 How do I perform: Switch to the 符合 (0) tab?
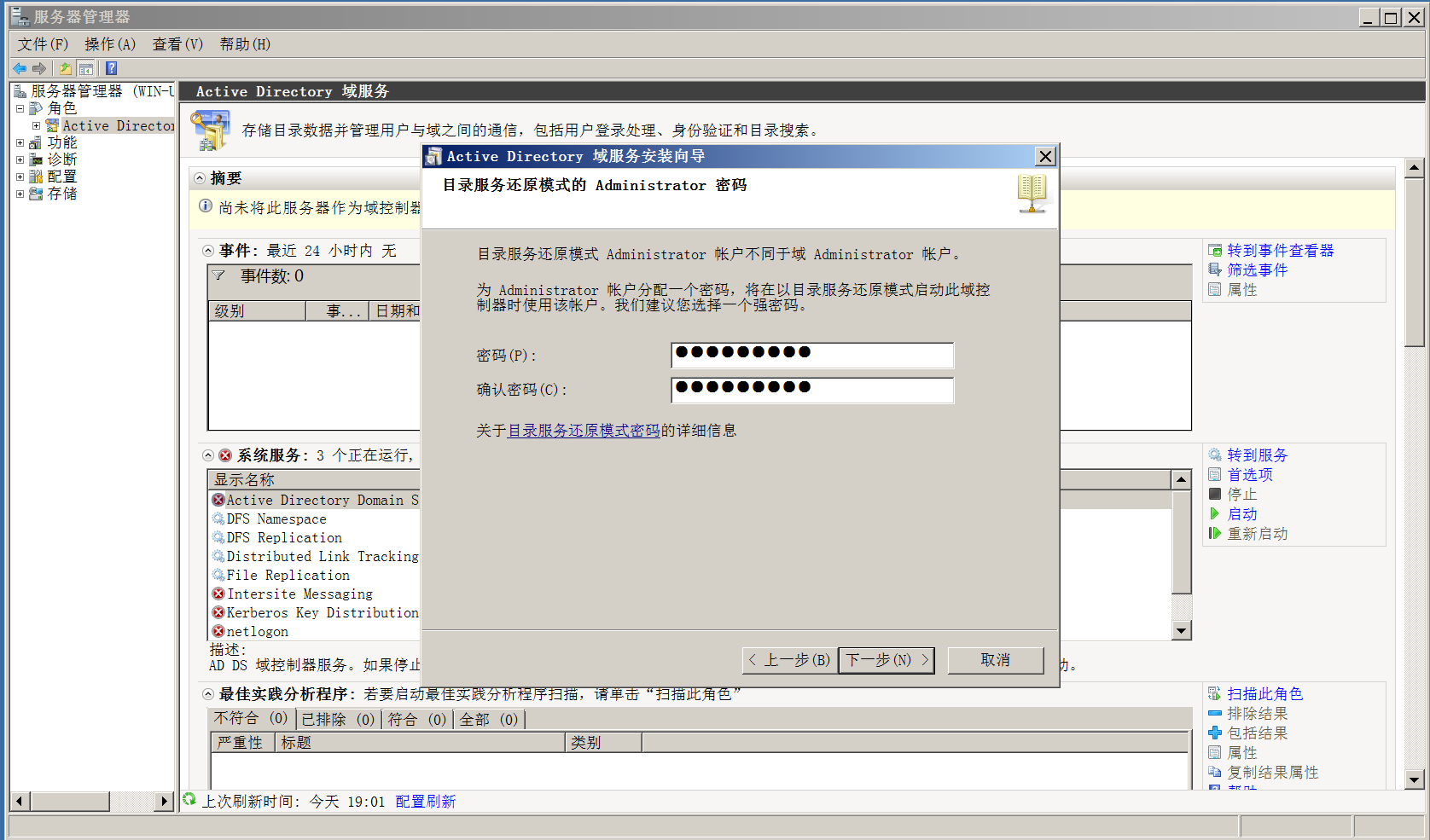(416, 720)
